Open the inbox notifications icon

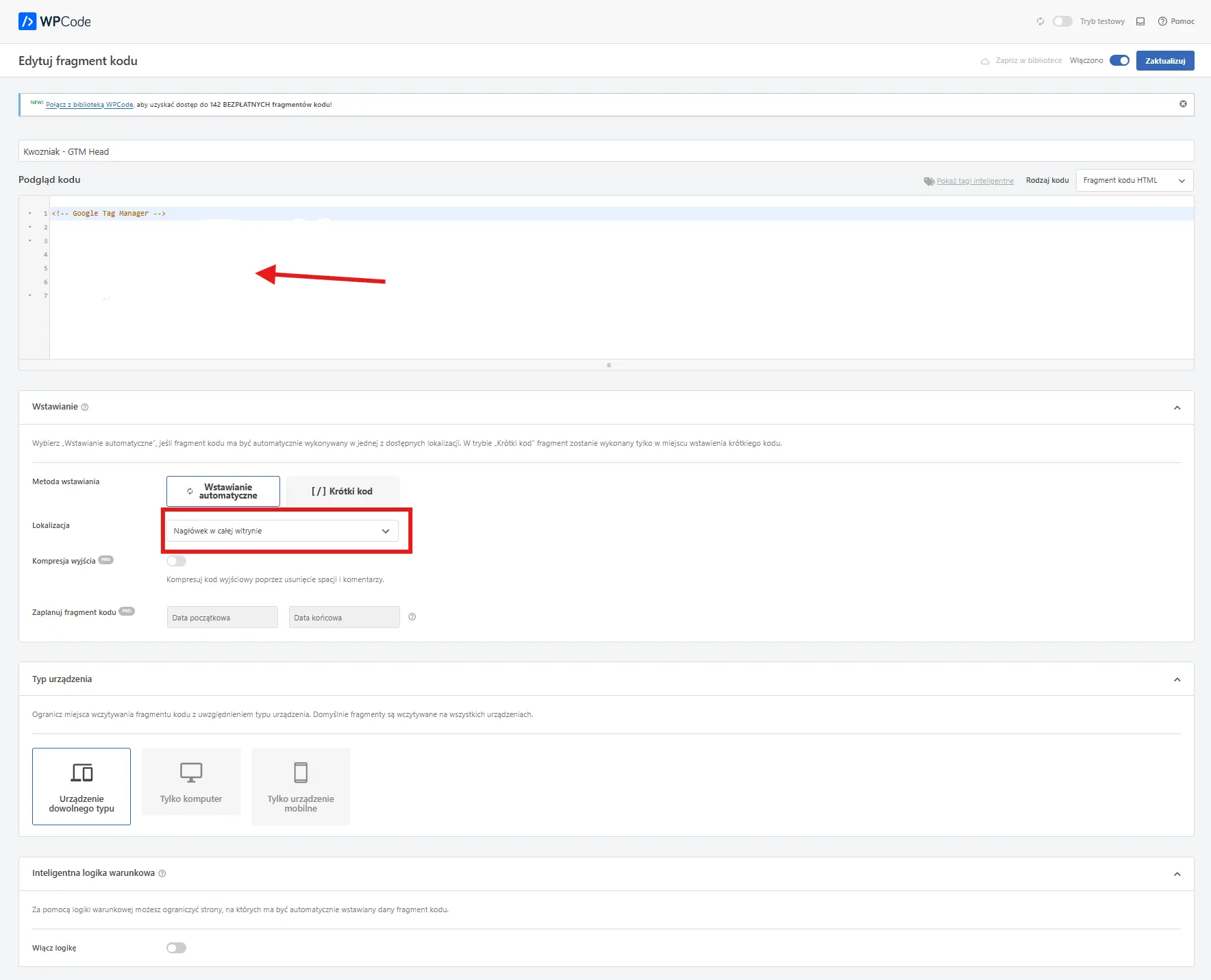pyautogui.click(x=1140, y=21)
